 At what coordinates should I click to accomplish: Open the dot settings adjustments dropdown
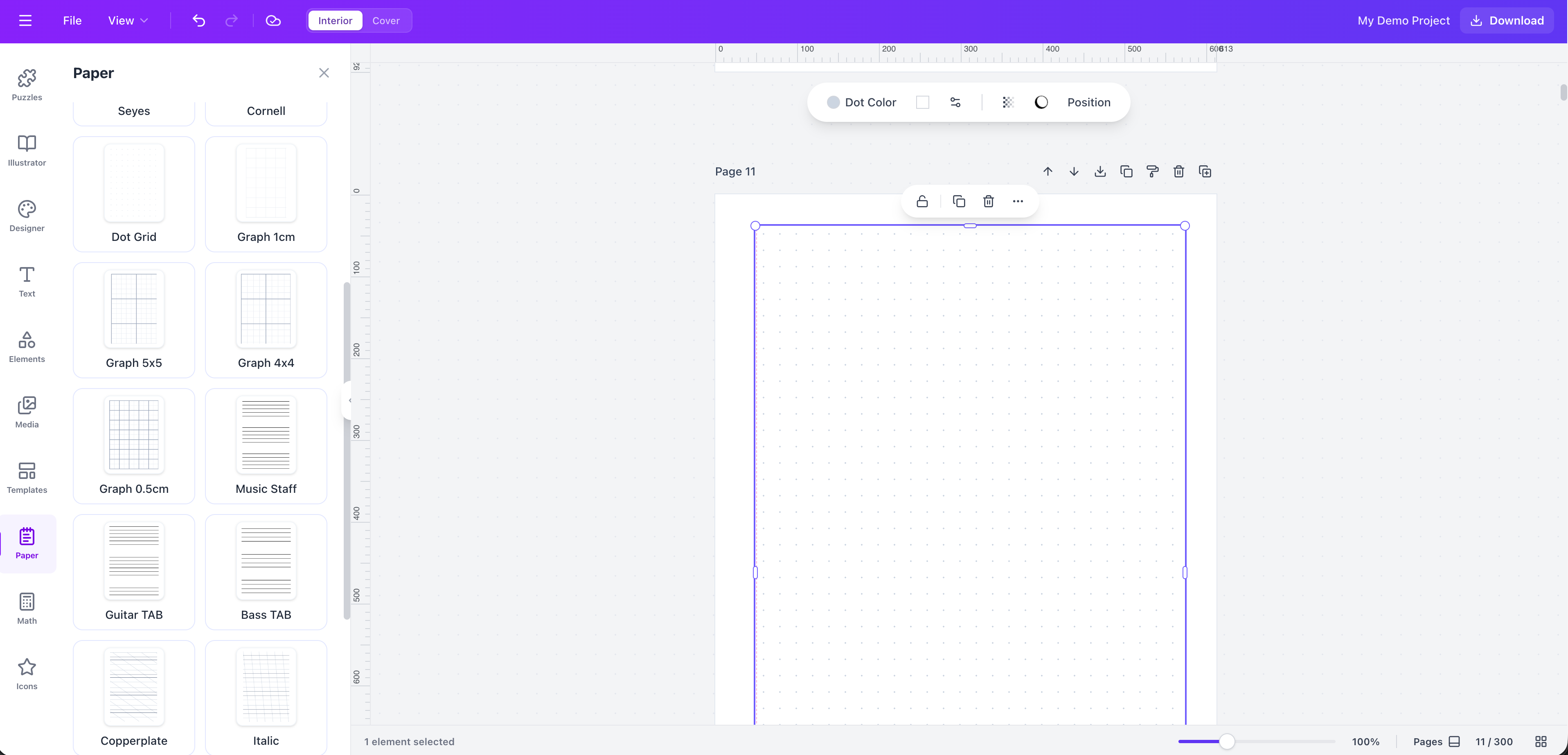tap(955, 102)
